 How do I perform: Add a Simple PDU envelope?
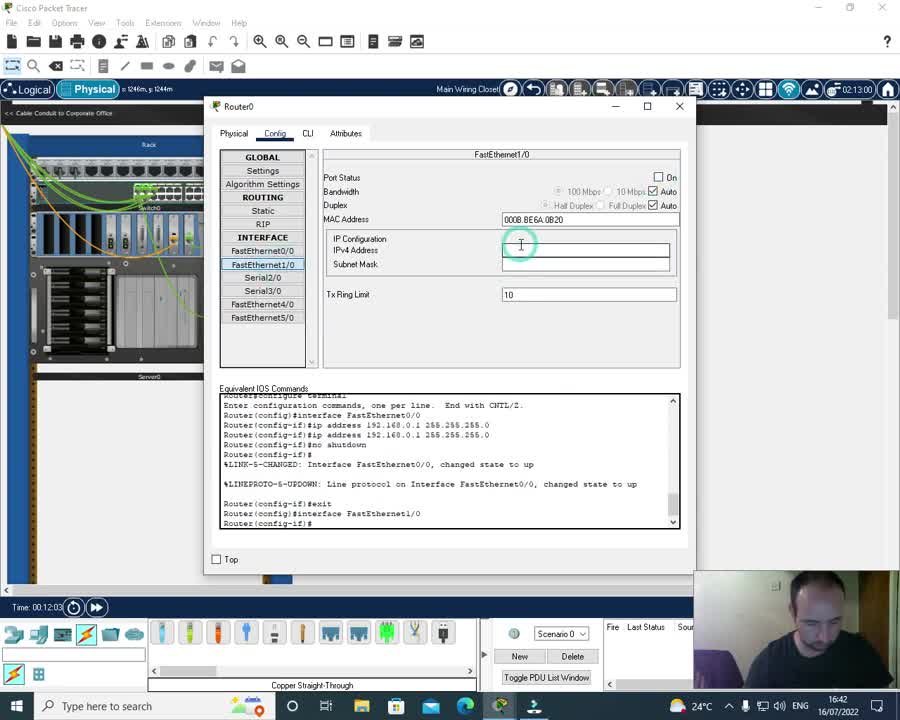click(x=216, y=67)
